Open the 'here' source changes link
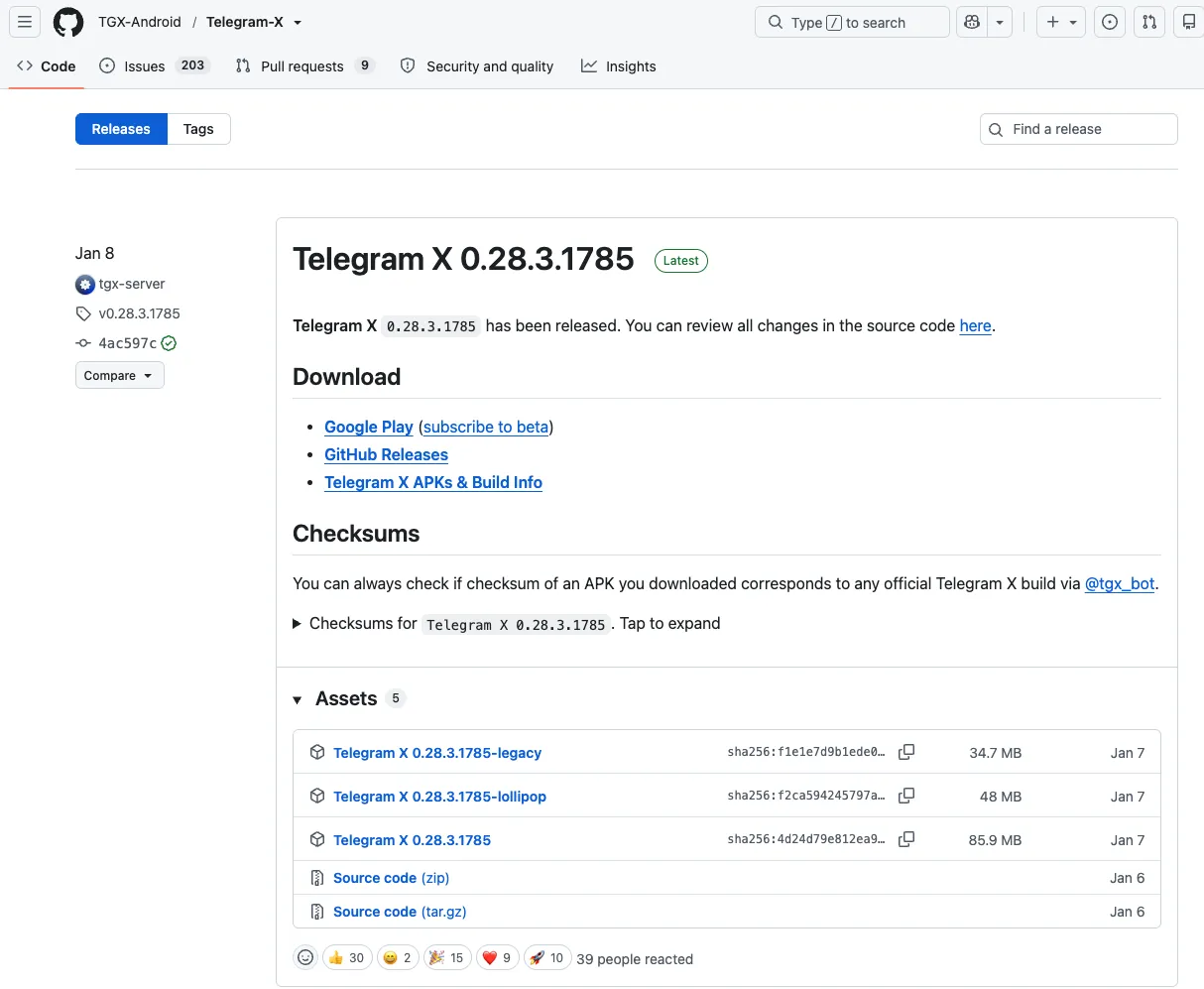Screen dimensions: 1204x989 pos(975,325)
